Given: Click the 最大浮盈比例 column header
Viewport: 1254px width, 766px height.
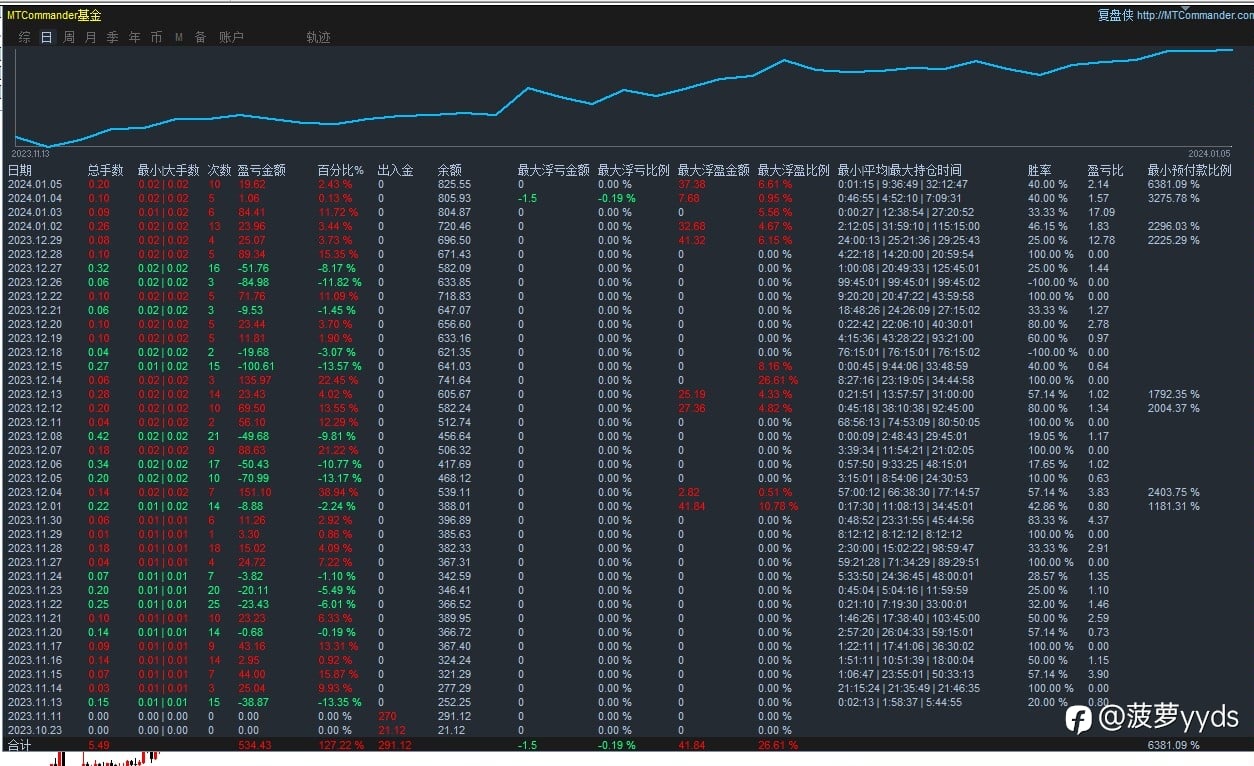Looking at the screenshot, I should (x=793, y=170).
